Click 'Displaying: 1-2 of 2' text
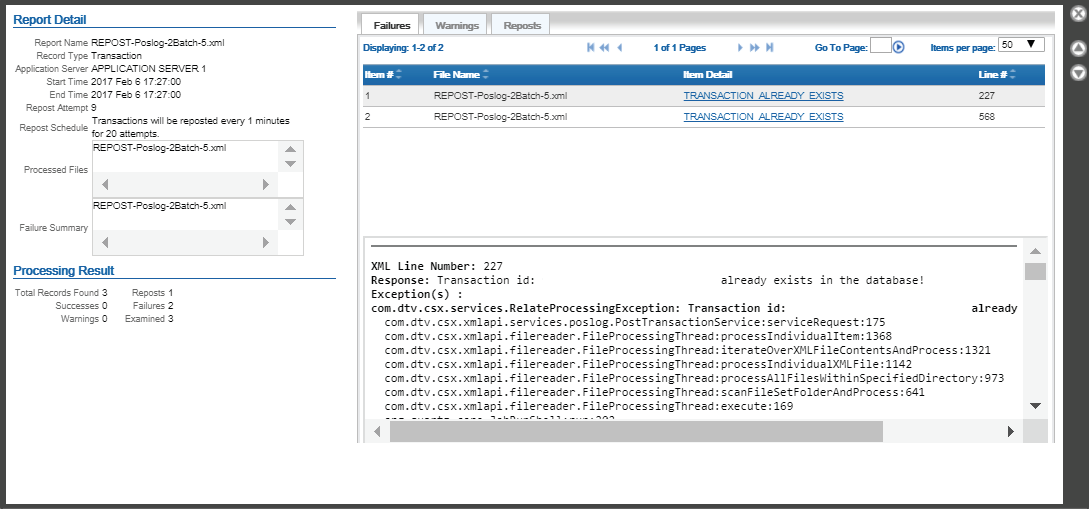Screen dimensions: 1089x509 (x=403, y=48)
